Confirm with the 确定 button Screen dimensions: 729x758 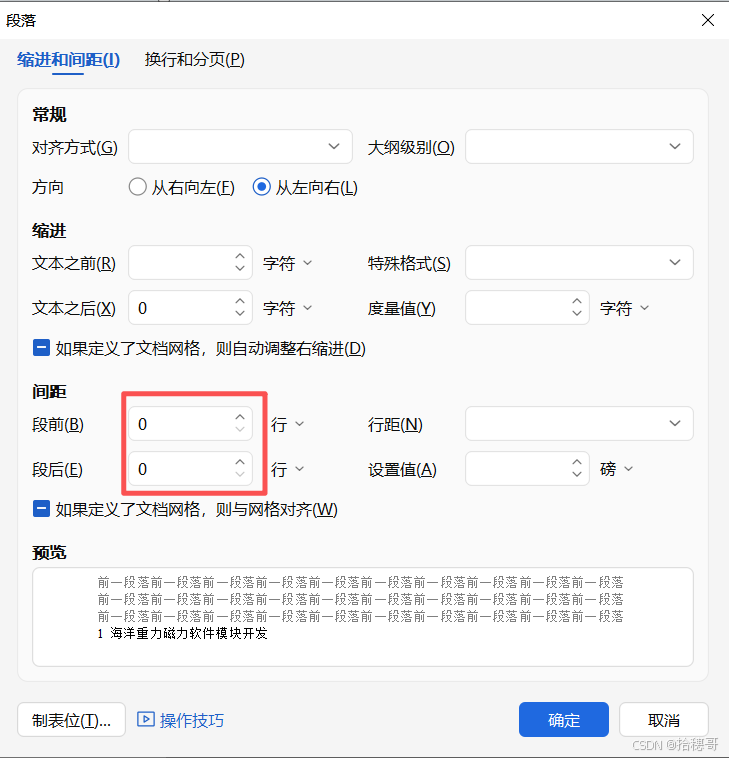[564, 720]
